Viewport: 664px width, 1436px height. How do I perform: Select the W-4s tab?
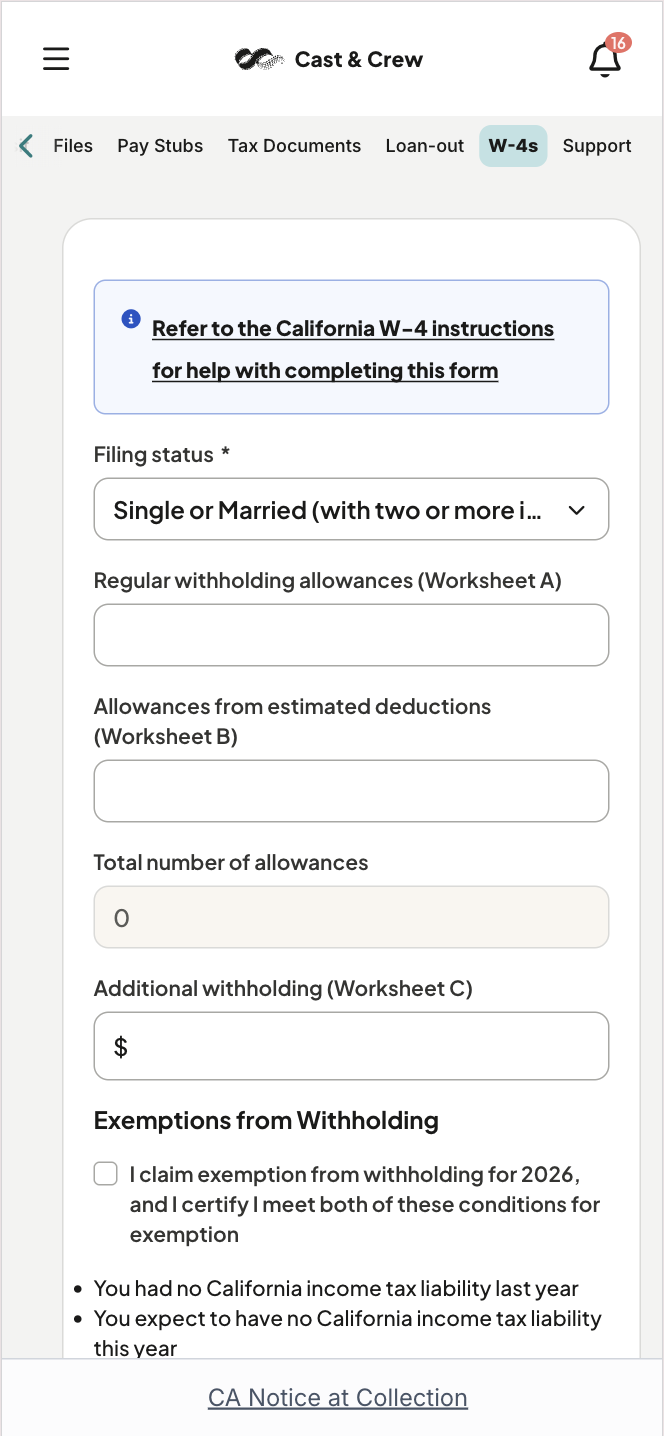coord(513,146)
